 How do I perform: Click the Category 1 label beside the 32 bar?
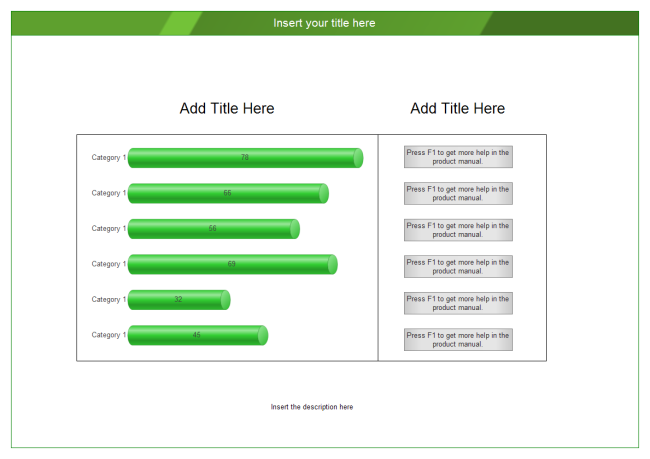pos(109,299)
